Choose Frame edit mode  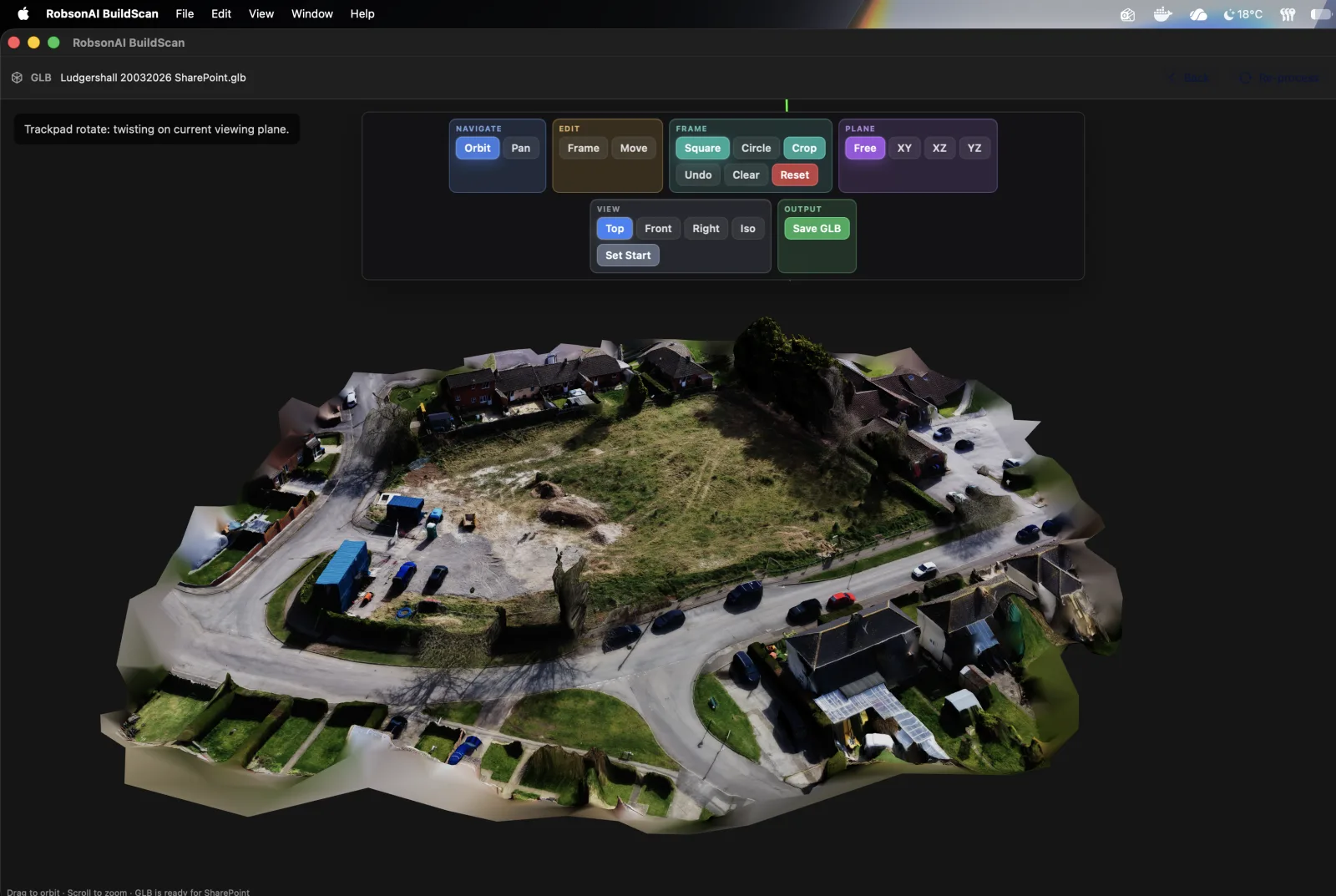584,148
